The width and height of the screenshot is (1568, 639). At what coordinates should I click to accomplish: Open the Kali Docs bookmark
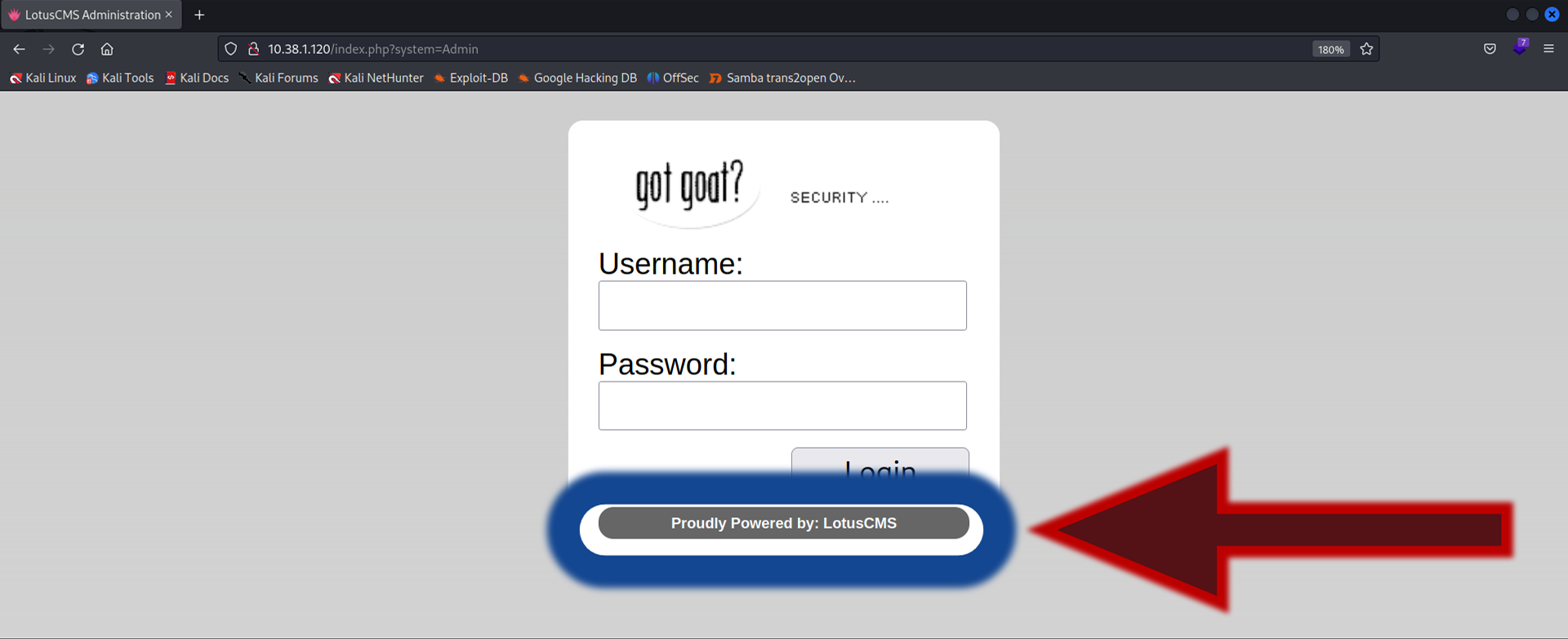tap(197, 78)
